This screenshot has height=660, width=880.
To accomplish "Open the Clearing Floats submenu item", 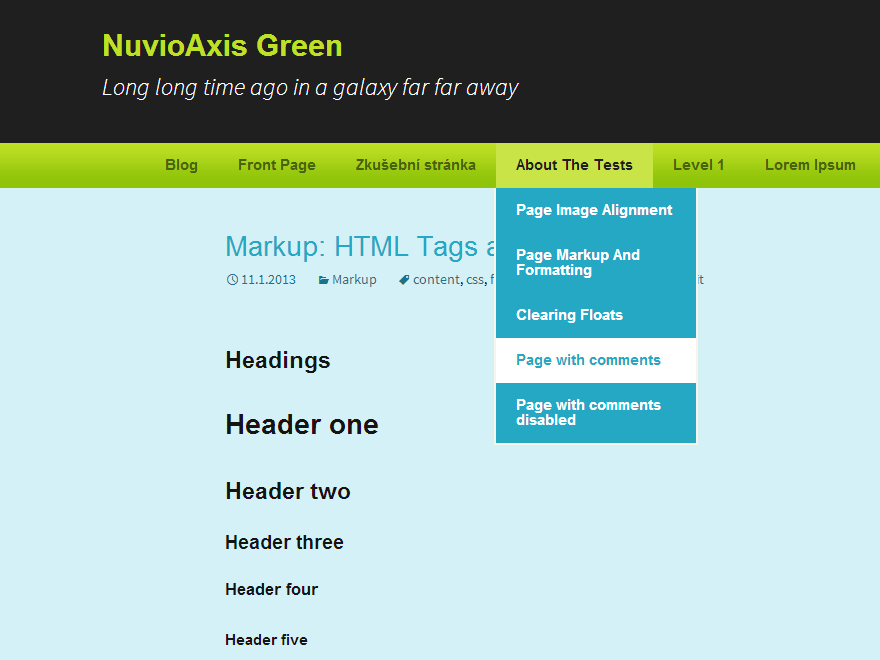I will 569,315.
